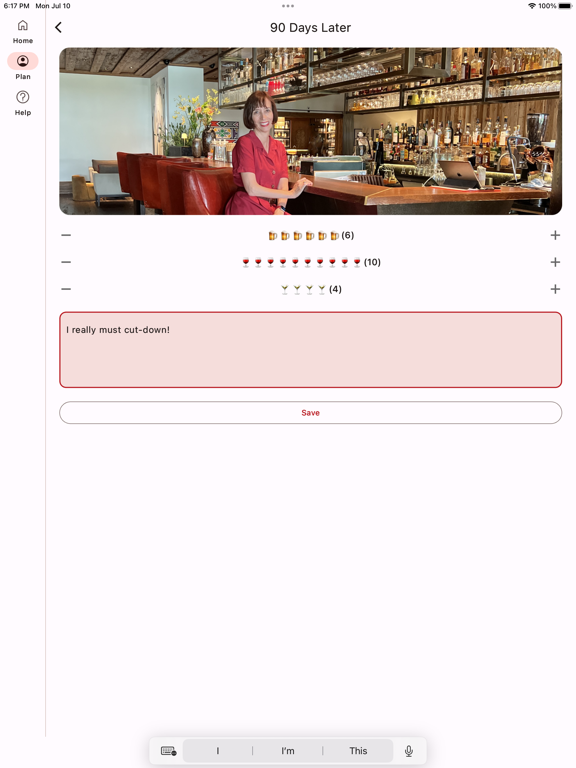
Task: Decrease the cocktail count with minus
Action: 66,289
